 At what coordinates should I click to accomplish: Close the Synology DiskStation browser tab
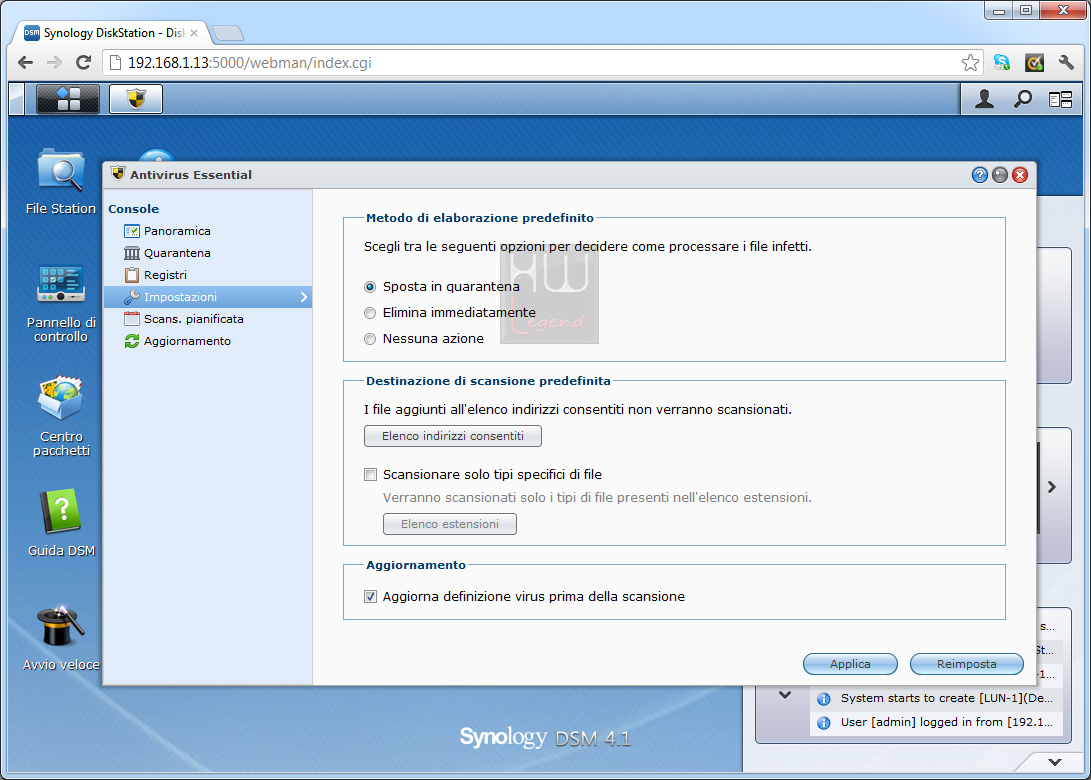(x=194, y=33)
